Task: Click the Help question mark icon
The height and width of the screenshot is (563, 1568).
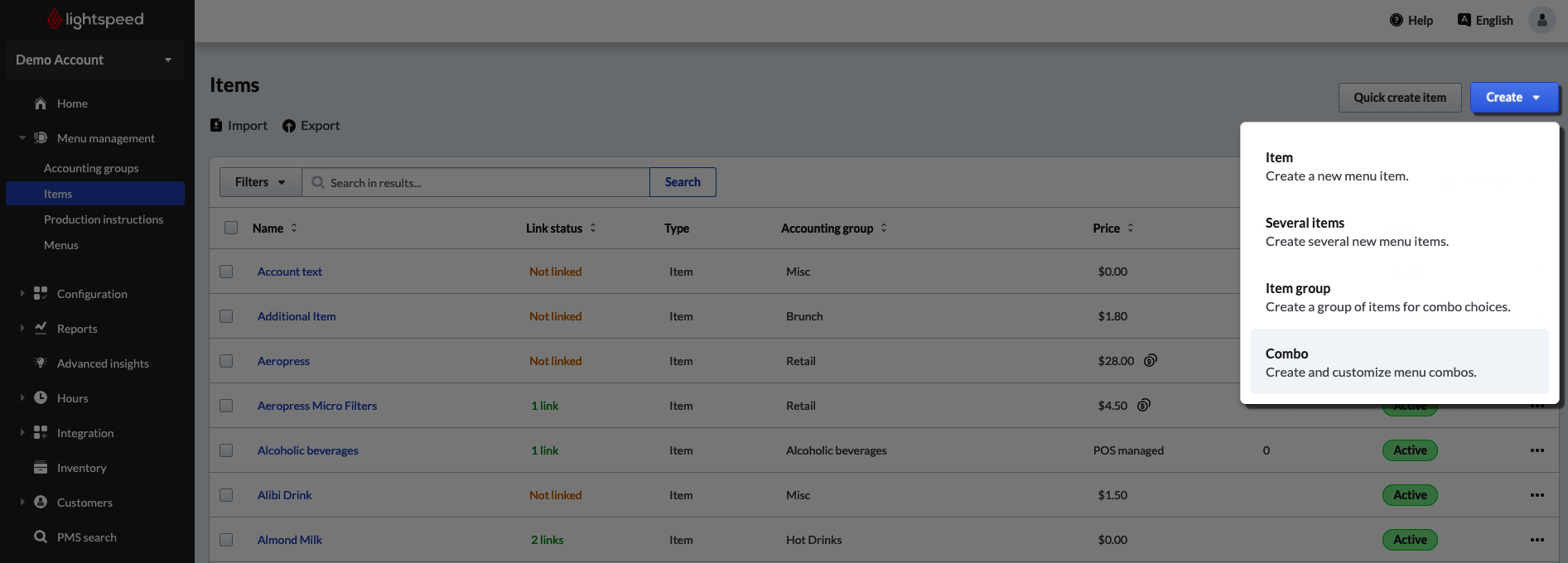Action: tap(1396, 20)
